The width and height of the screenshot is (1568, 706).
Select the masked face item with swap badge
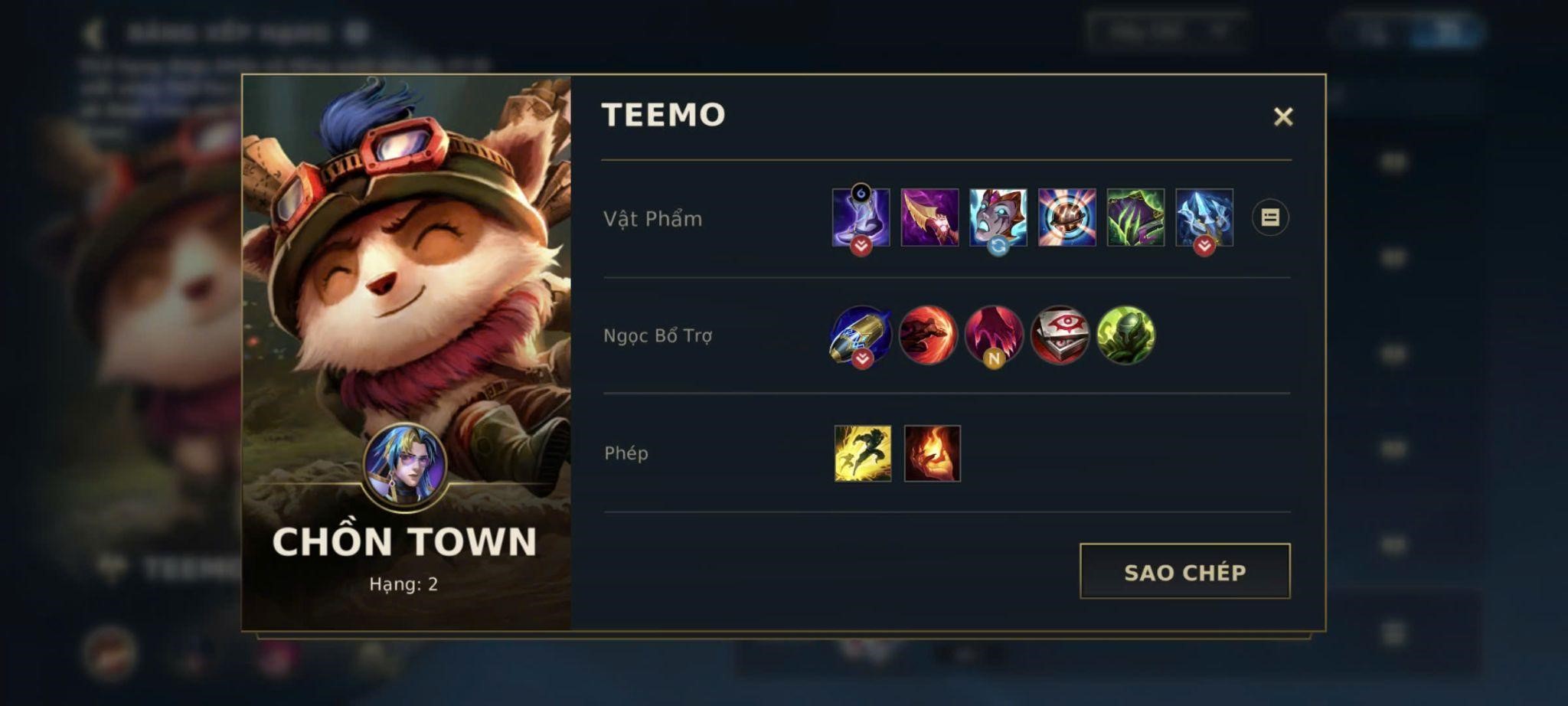998,217
